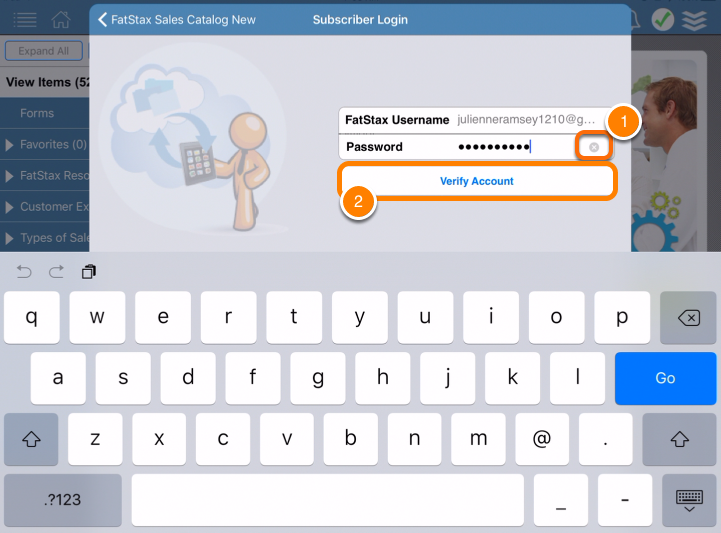Expand the Favorites (0) category

pyautogui.click(x=45, y=144)
